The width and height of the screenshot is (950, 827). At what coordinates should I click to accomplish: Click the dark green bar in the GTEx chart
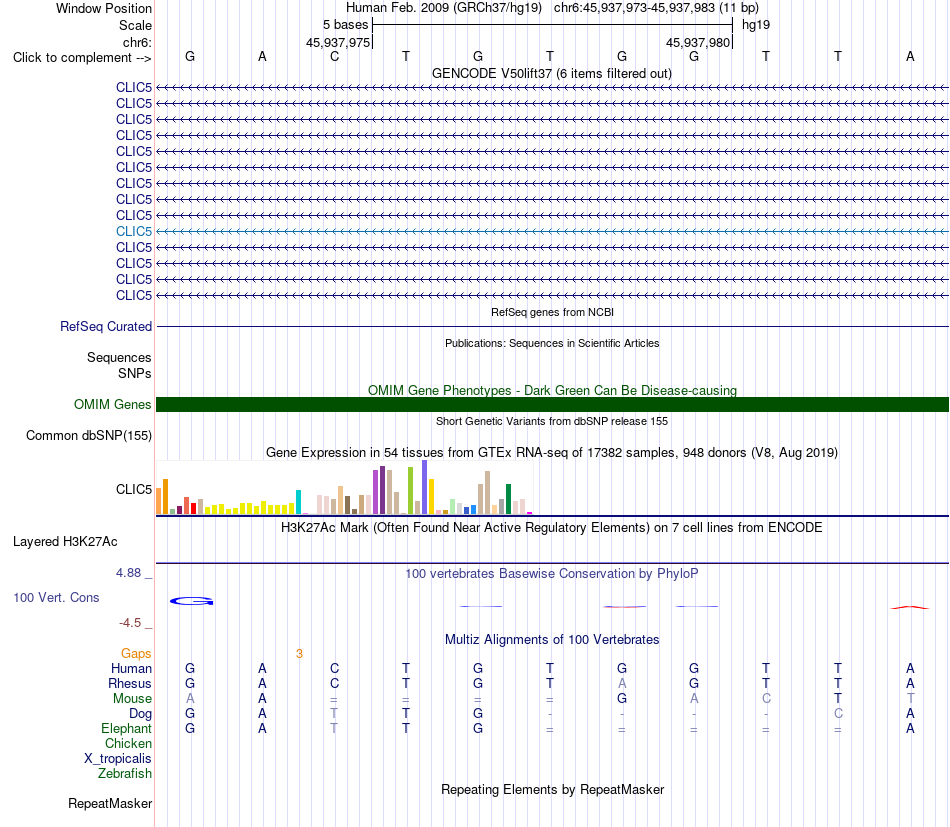(x=508, y=499)
